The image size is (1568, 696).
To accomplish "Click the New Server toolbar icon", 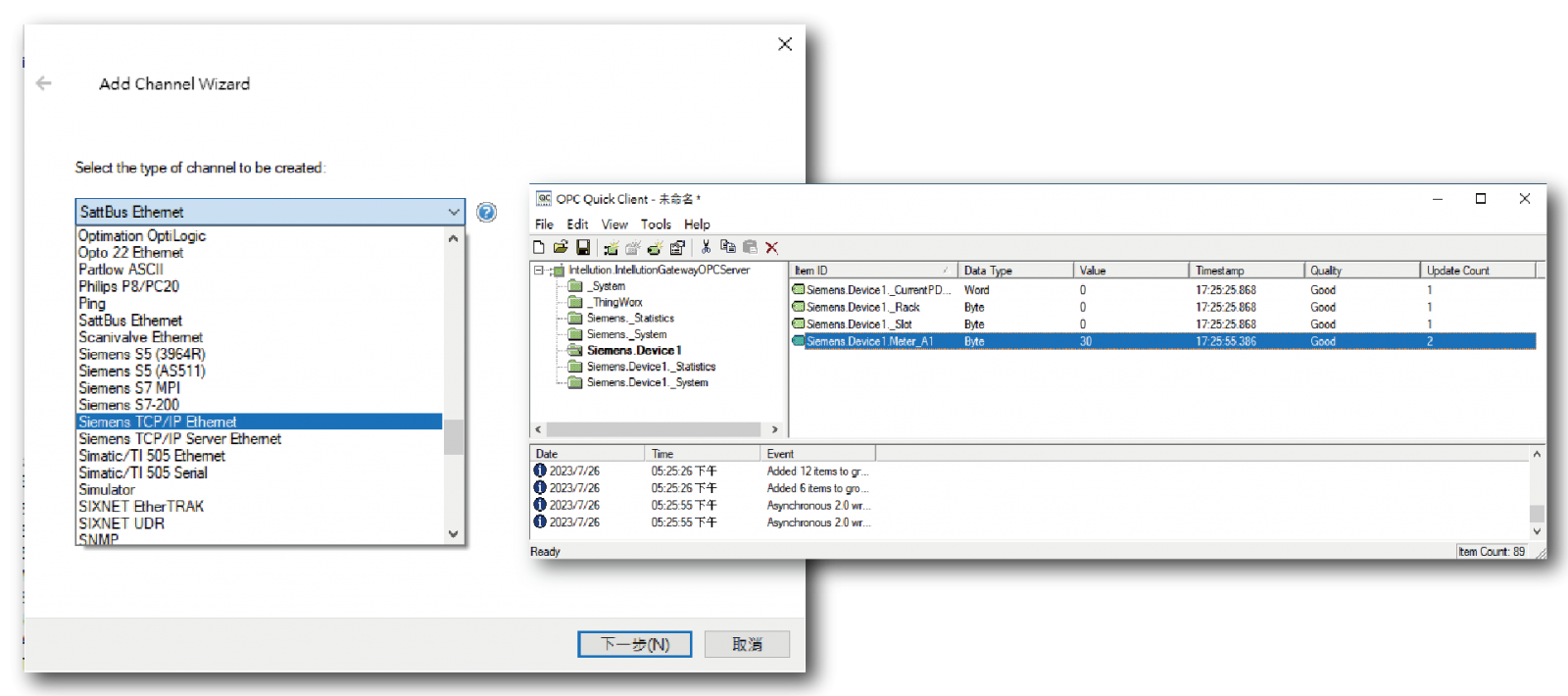I will [611, 248].
